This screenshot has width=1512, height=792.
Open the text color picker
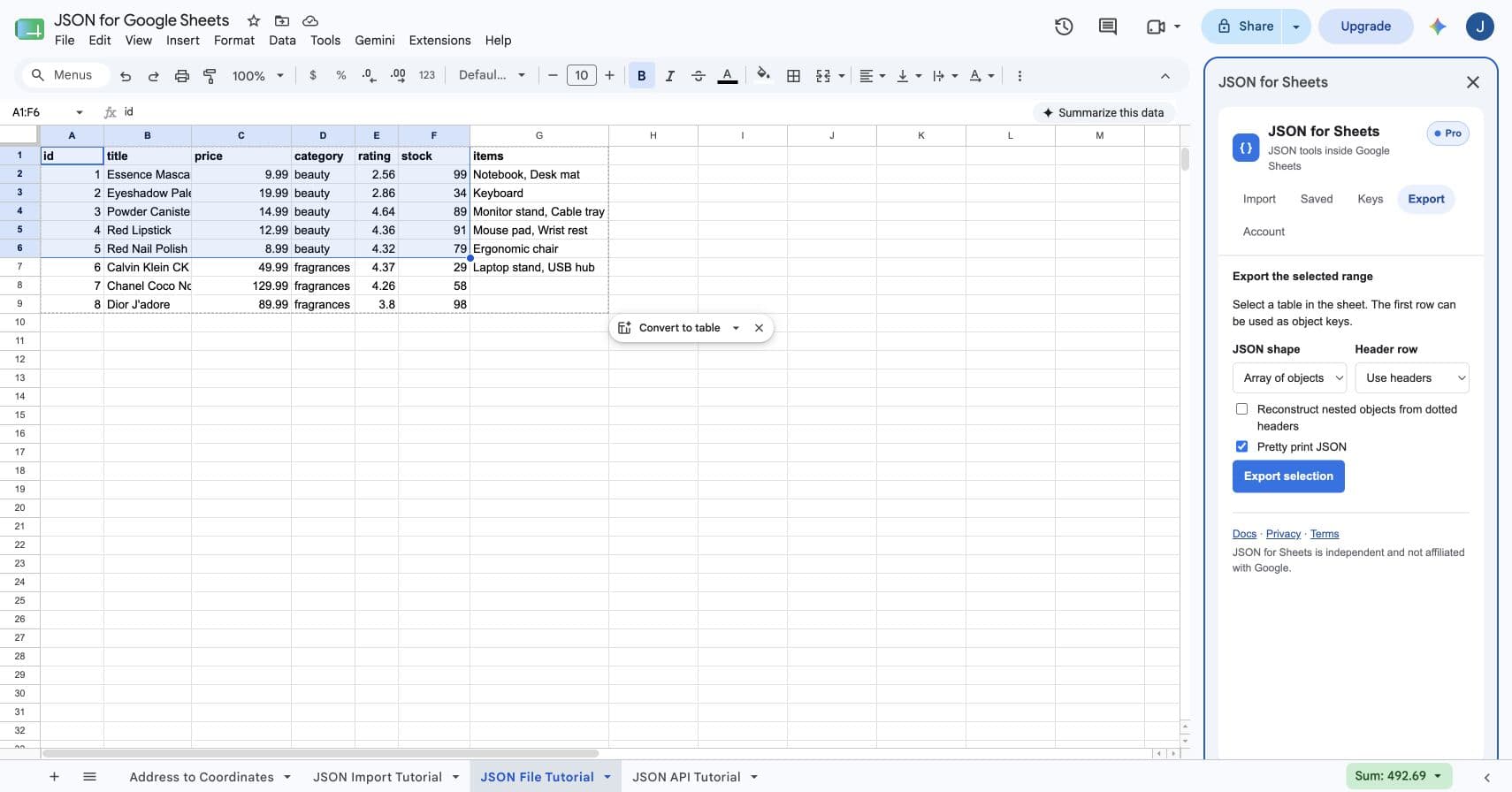pos(727,76)
